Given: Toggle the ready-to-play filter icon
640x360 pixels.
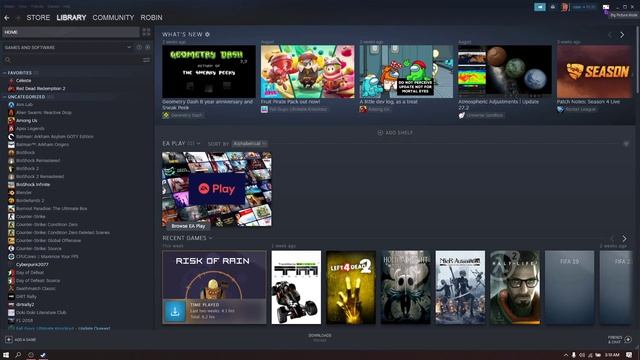Looking at the screenshot, I should click(x=147, y=47).
